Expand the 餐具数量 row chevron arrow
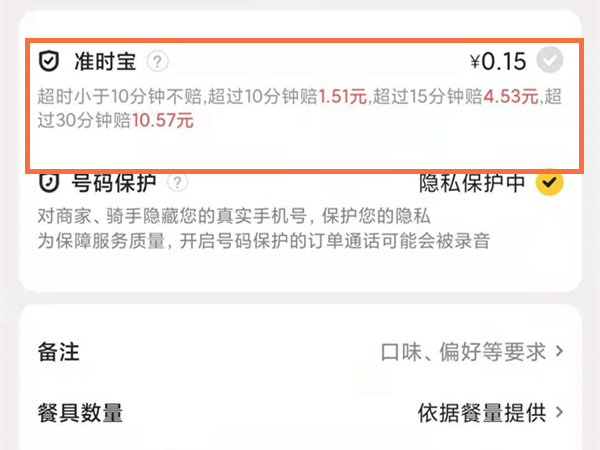Viewport: 600px width, 450px height. click(x=559, y=412)
